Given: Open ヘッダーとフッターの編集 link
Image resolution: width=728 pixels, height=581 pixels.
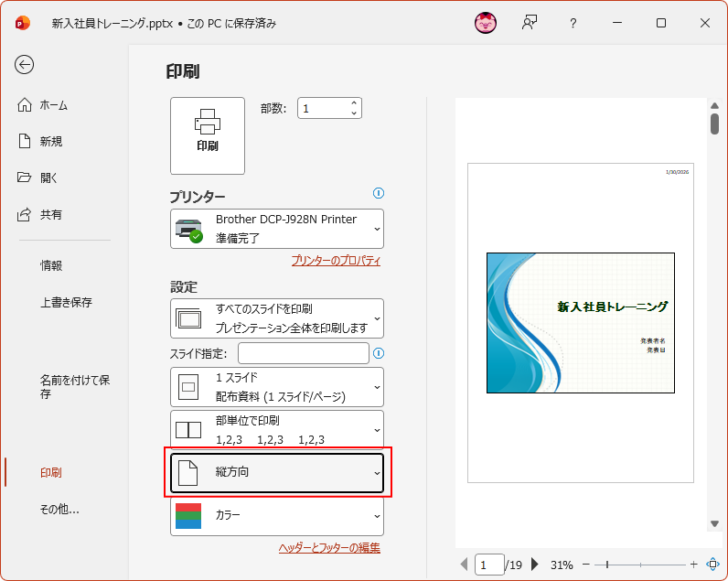Looking at the screenshot, I should (x=329, y=548).
